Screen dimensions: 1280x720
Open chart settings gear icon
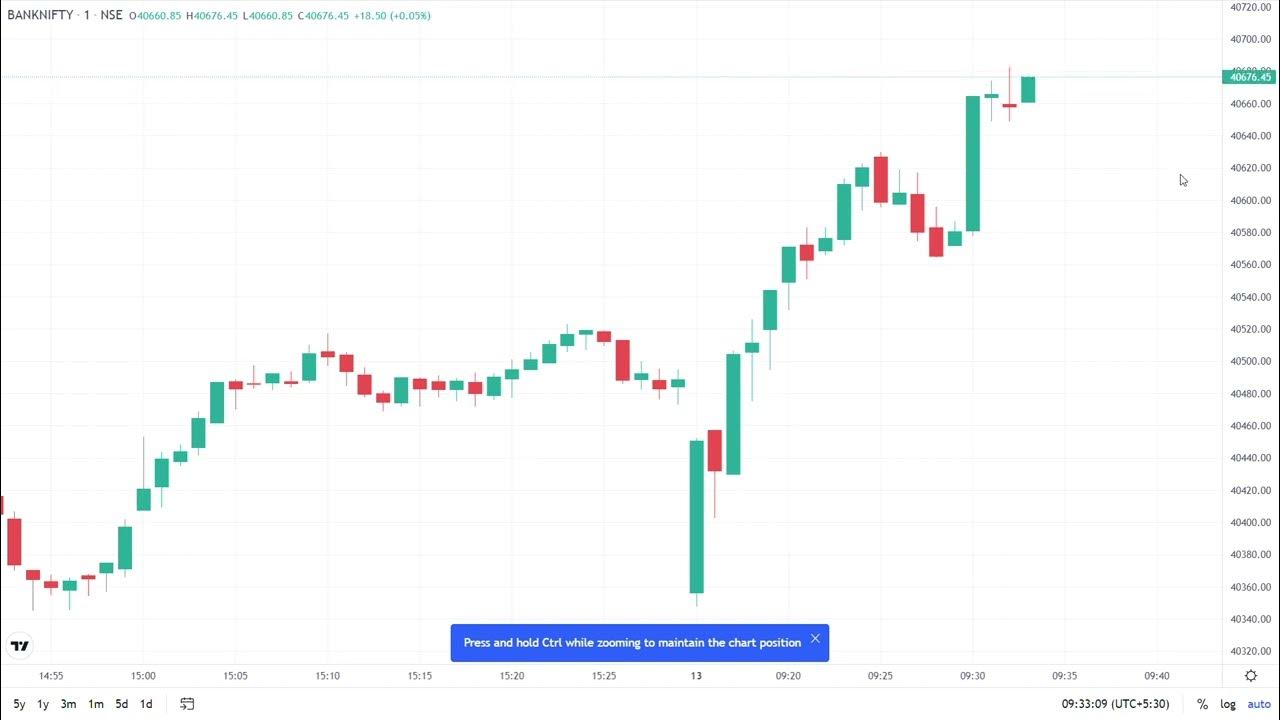coord(1250,676)
